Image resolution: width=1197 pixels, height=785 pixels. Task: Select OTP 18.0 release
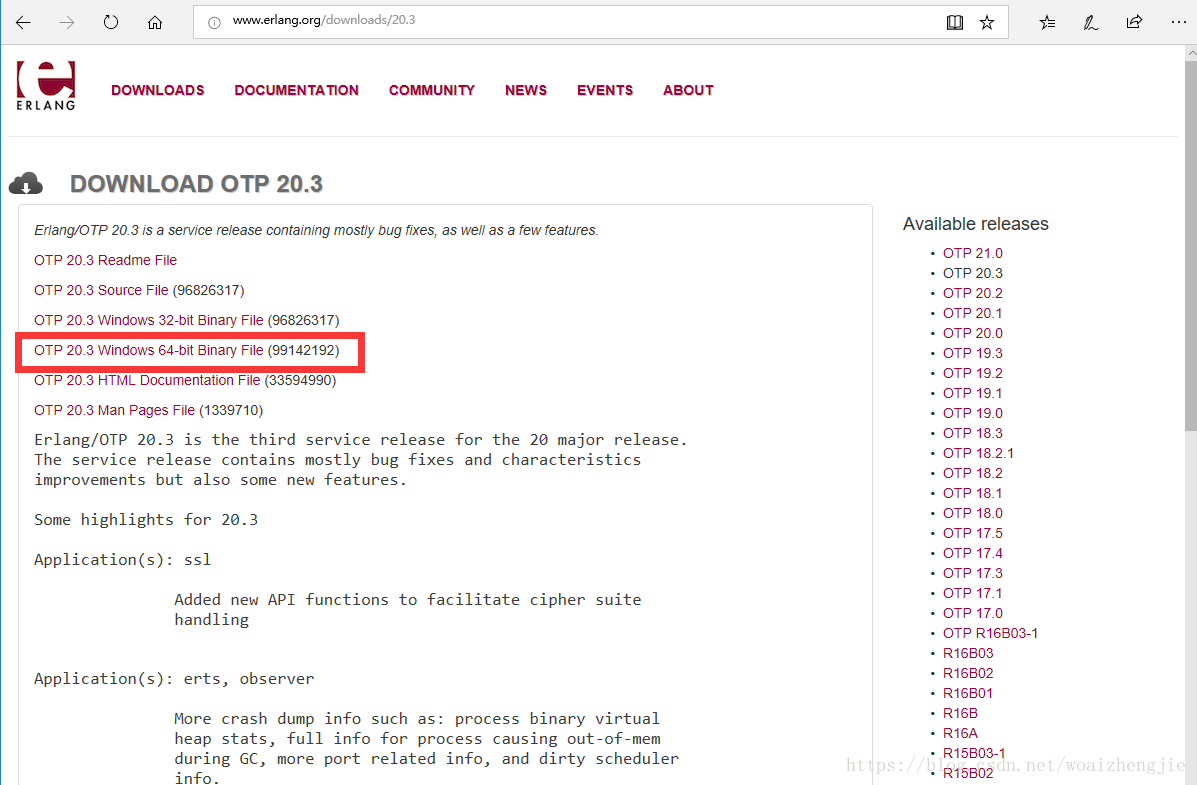pos(973,513)
